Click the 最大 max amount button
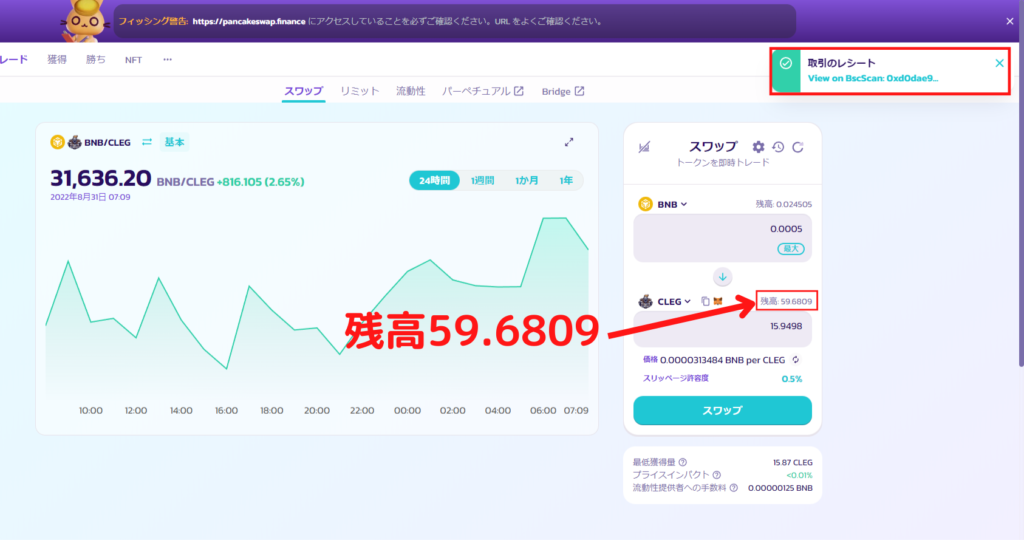1024x540 pixels. (791, 249)
